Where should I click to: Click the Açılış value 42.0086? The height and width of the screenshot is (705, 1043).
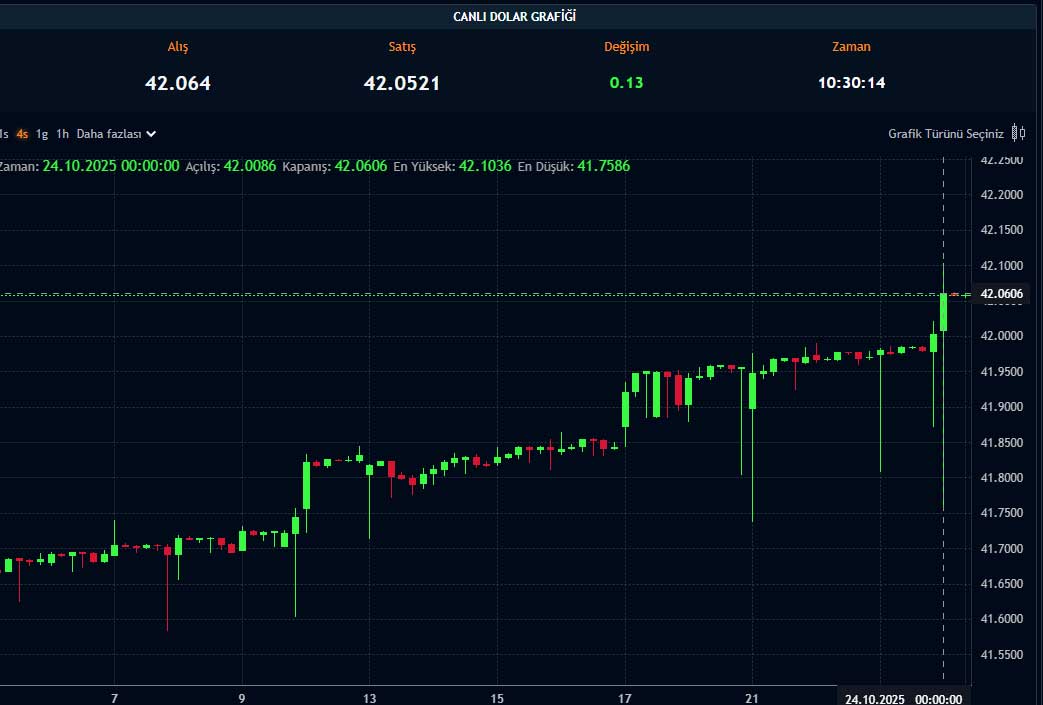249,166
